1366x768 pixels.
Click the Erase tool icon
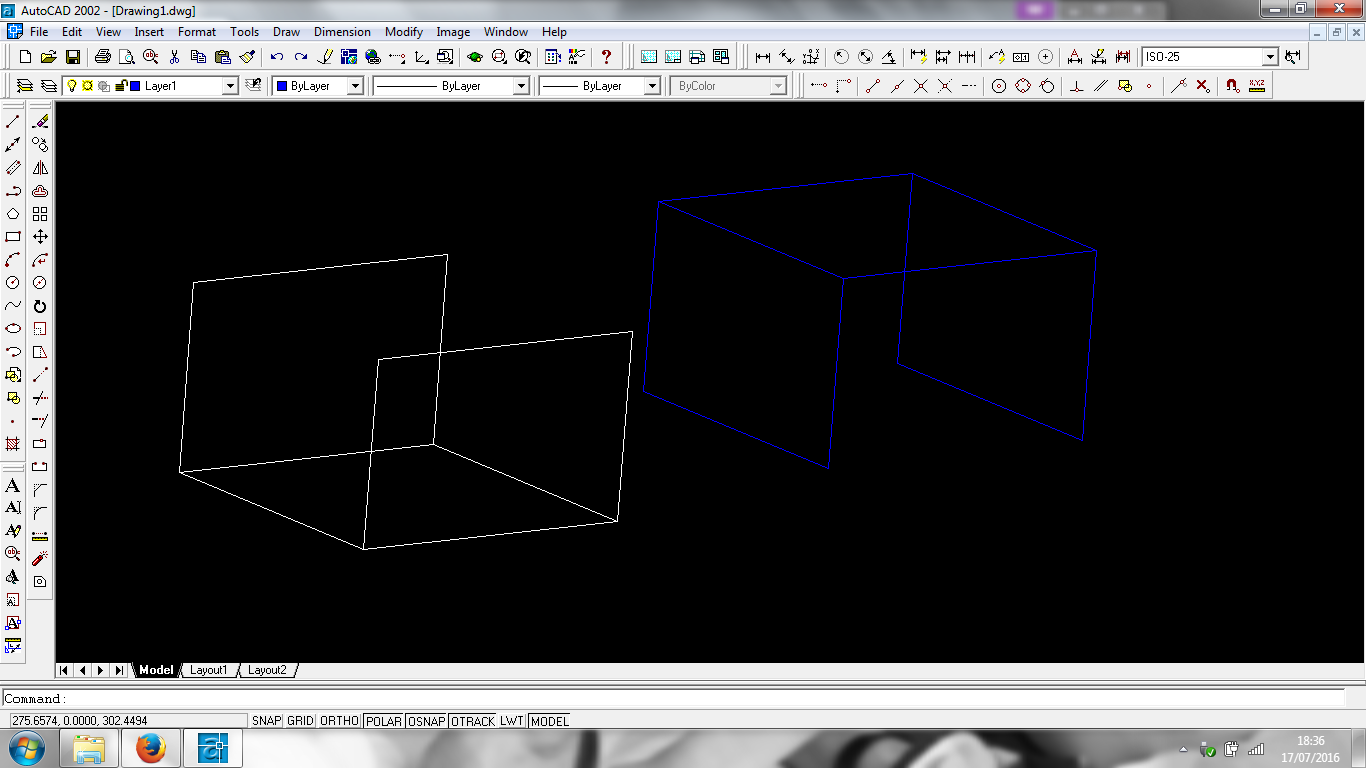tap(40, 122)
